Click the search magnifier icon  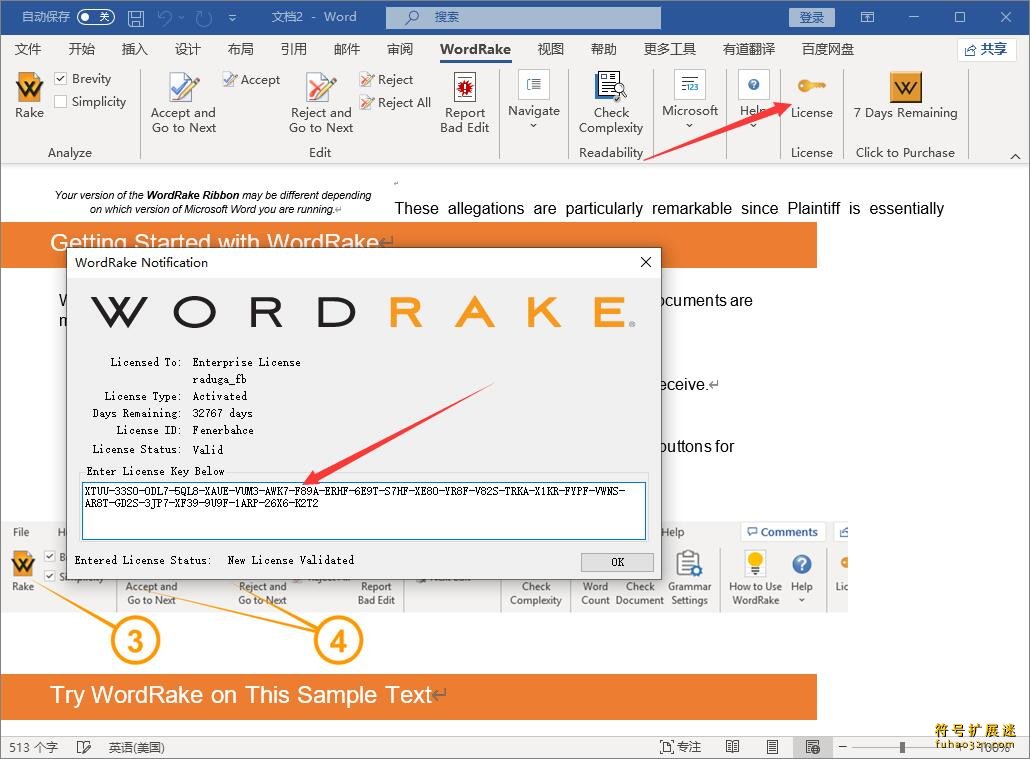[412, 18]
